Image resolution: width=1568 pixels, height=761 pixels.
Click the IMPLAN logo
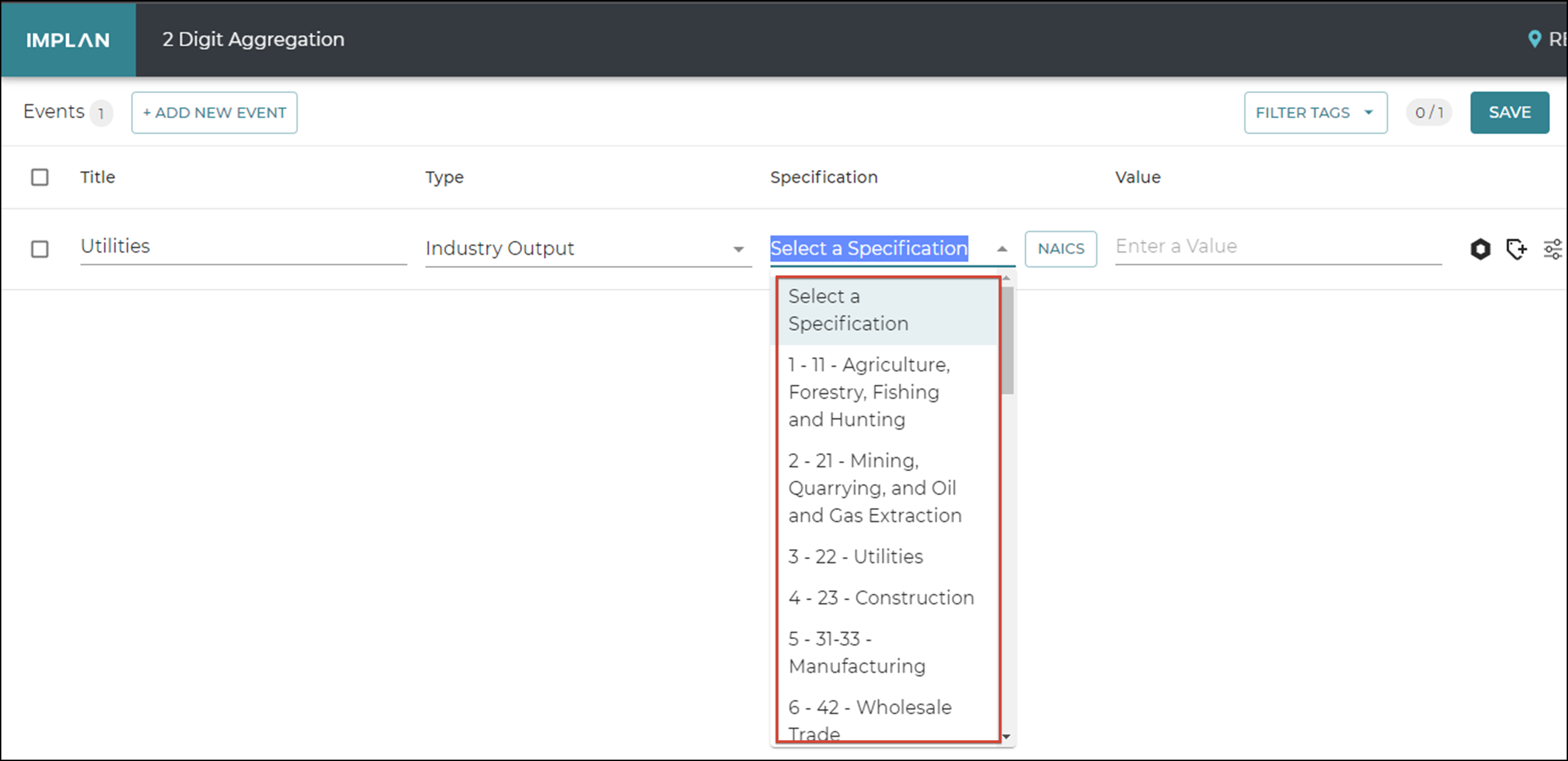click(x=67, y=39)
